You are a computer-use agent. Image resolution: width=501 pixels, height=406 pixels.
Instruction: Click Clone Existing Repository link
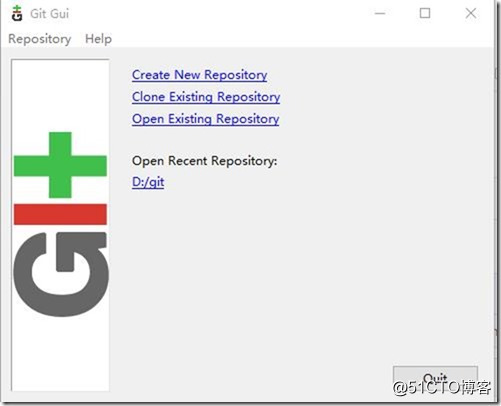(x=206, y=97)
